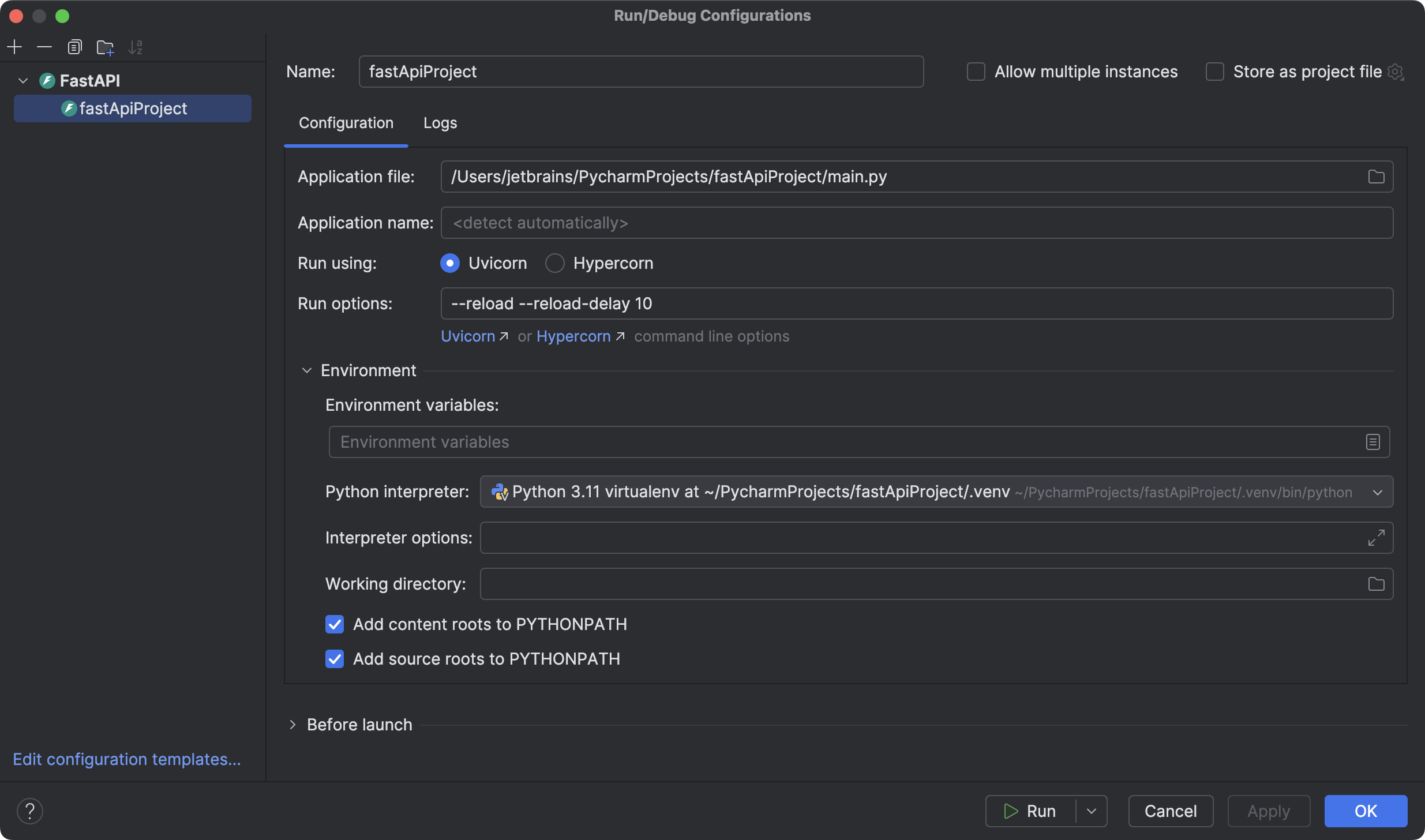Viewport: 1425px width, 840px height.
Task: Browse for an application file
Action: (x=1376, y=177)
